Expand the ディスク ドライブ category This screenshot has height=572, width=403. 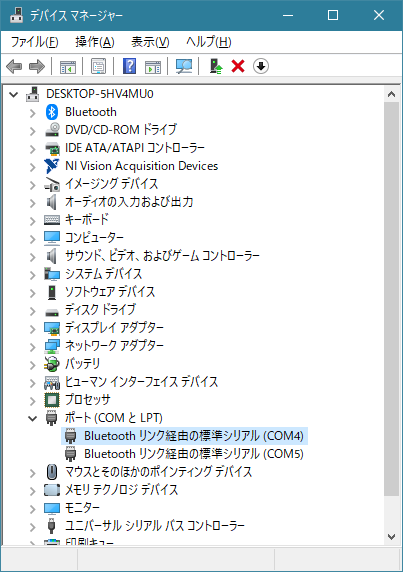point(32,310)
